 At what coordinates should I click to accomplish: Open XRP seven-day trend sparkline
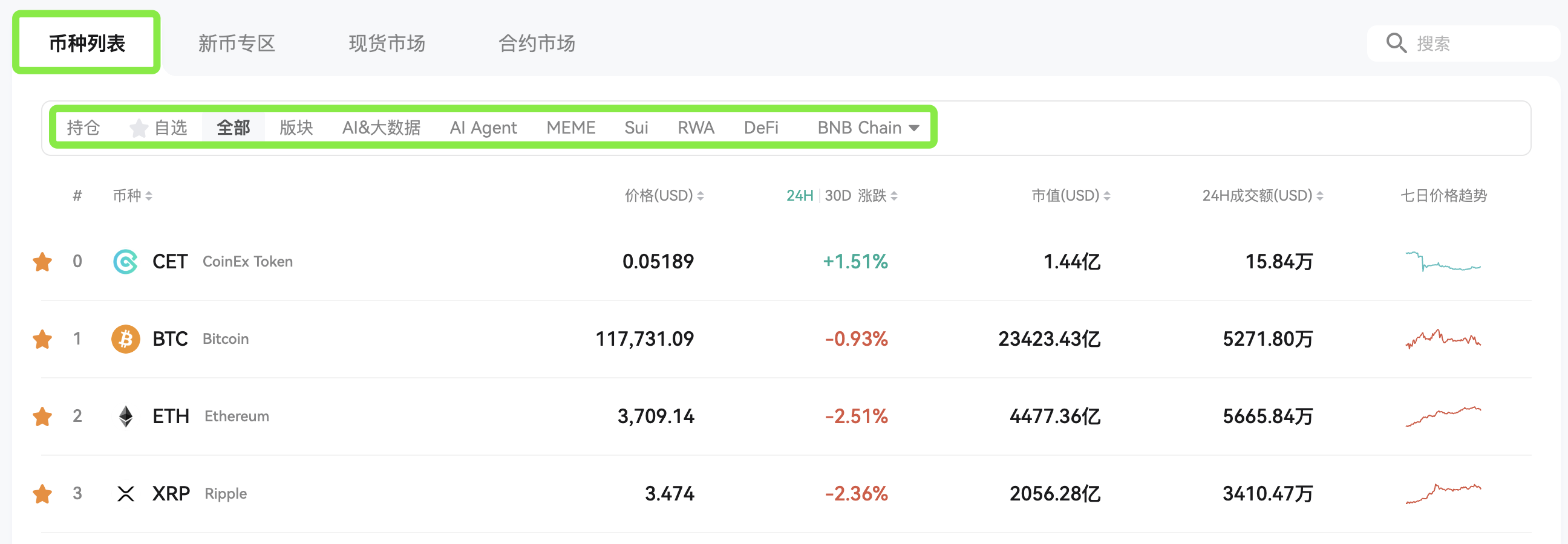click(1443, 493)
